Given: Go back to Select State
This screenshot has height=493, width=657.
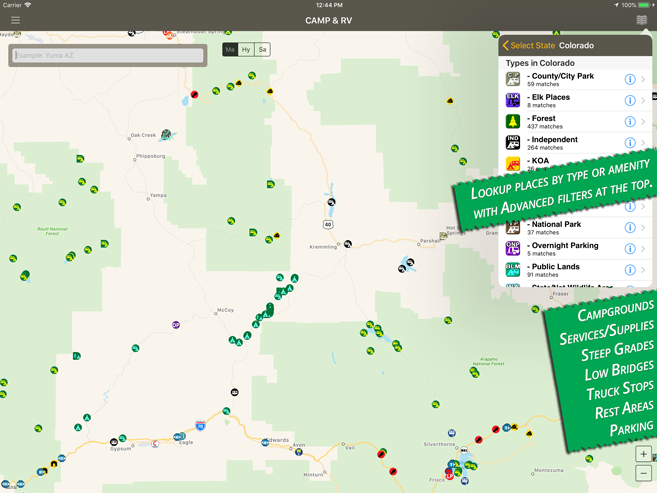Looking at the screenshot, I should (x=528, y=45).
